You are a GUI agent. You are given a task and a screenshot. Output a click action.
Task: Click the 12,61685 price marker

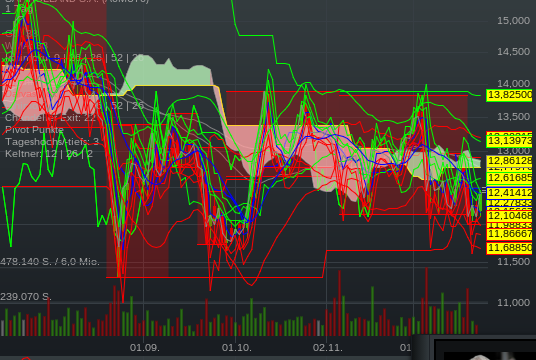click(x=509, y=178)
